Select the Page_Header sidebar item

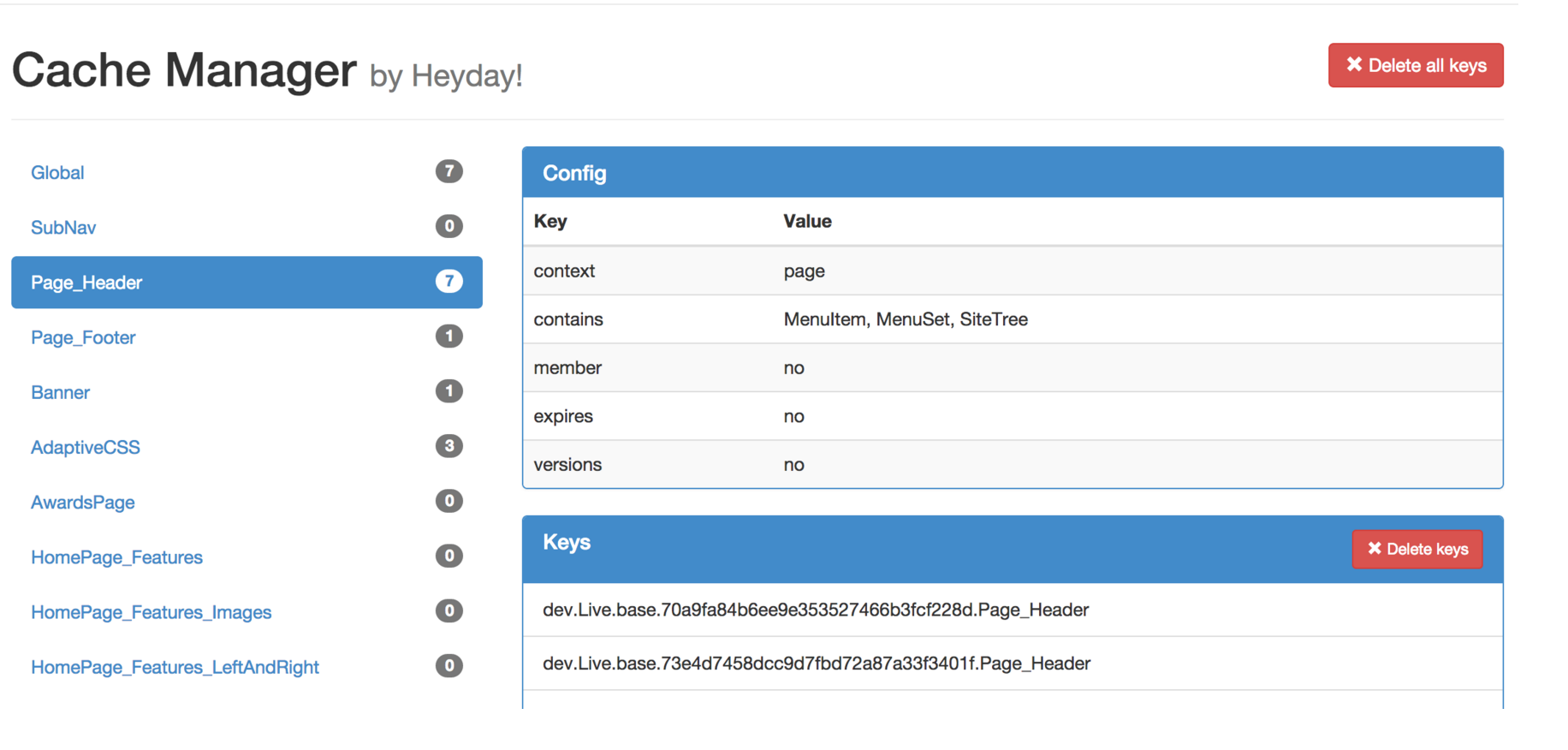[86, 283]
